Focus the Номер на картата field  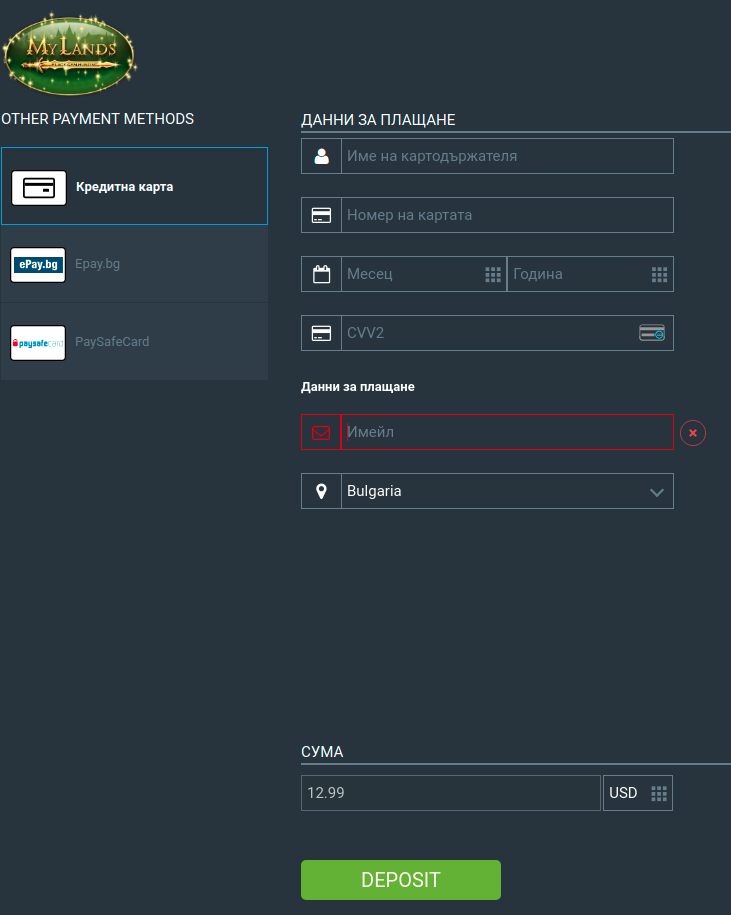click(x=507, y=215)
